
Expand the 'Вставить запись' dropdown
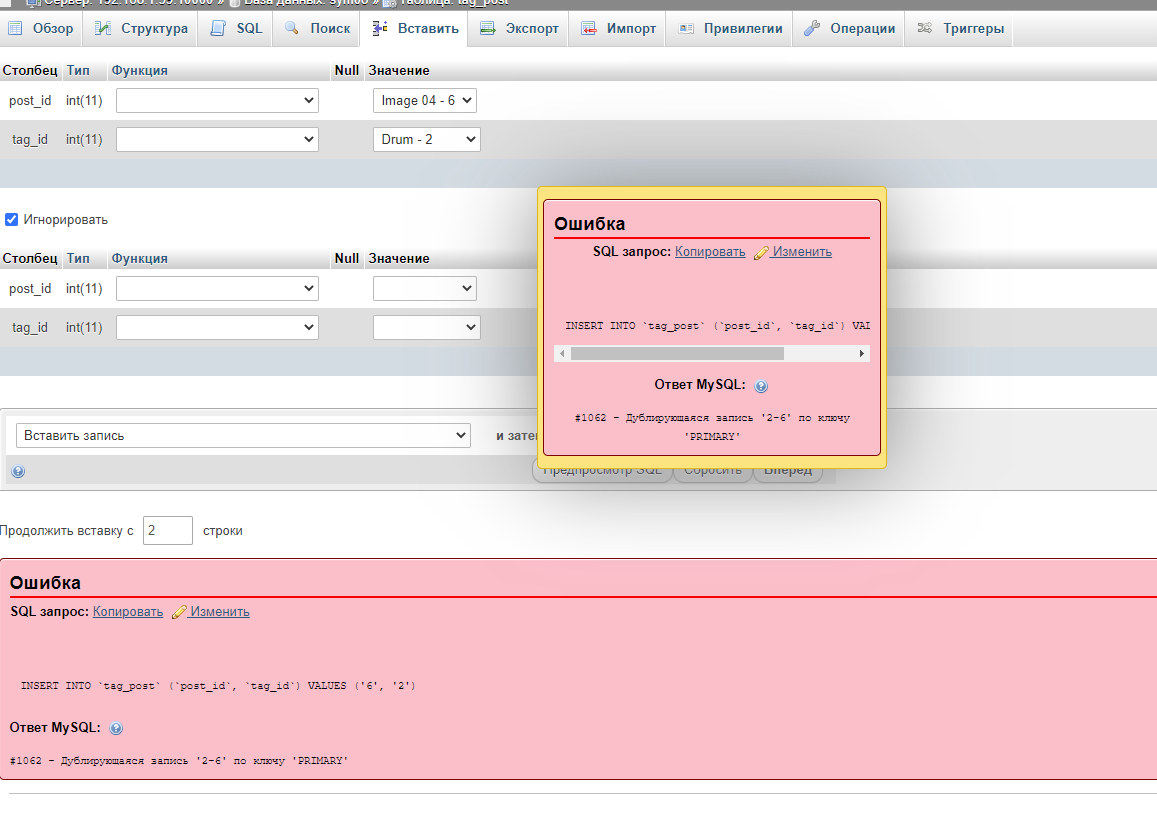coord(244,436)
